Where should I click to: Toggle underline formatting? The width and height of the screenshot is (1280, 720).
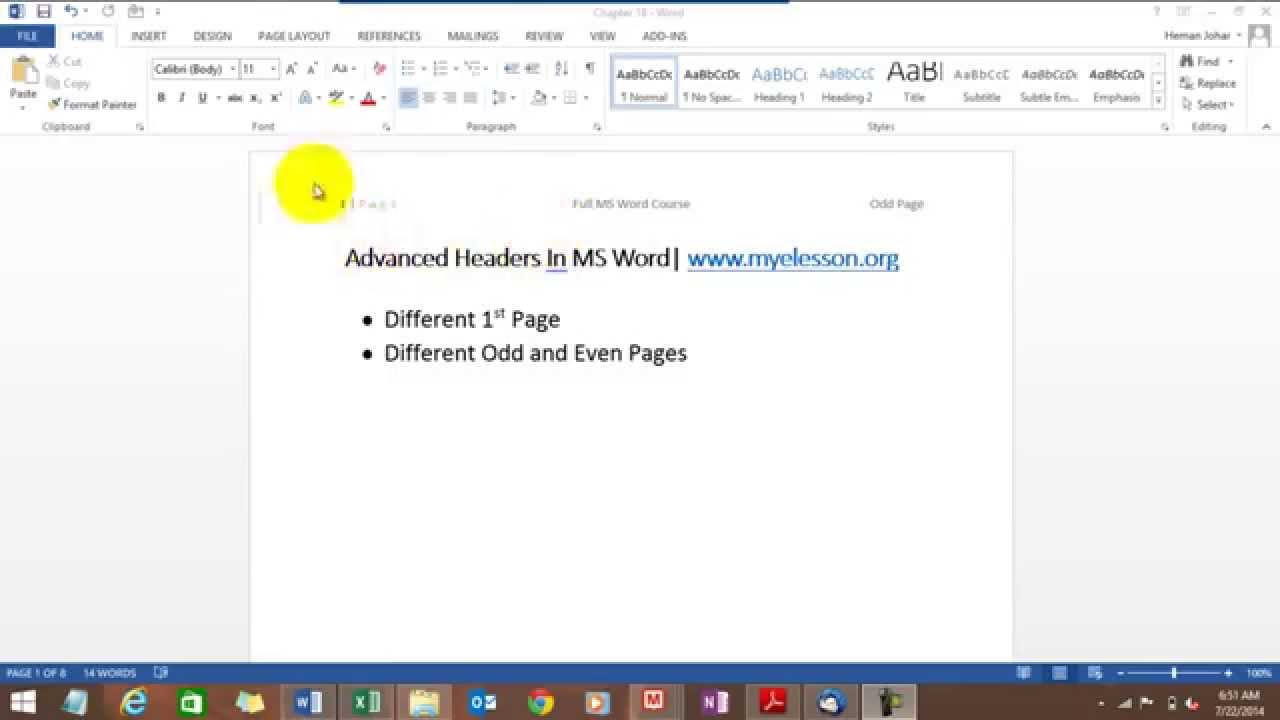point(202,98)
